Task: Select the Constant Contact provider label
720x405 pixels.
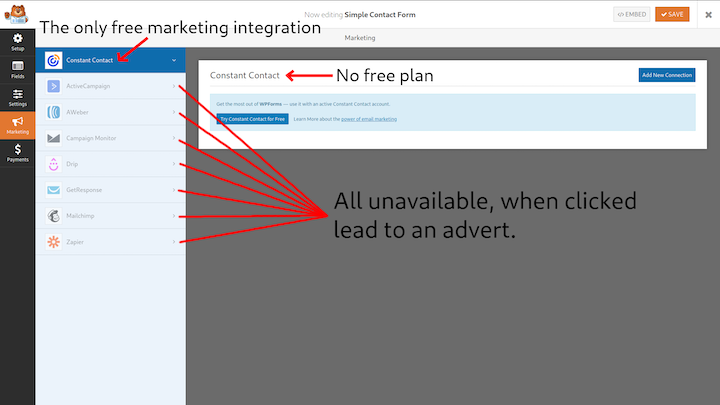Action: point(90,60)
